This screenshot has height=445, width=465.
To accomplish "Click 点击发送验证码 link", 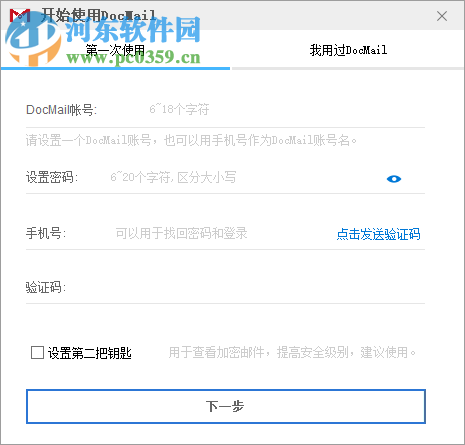I will [378, 234].
